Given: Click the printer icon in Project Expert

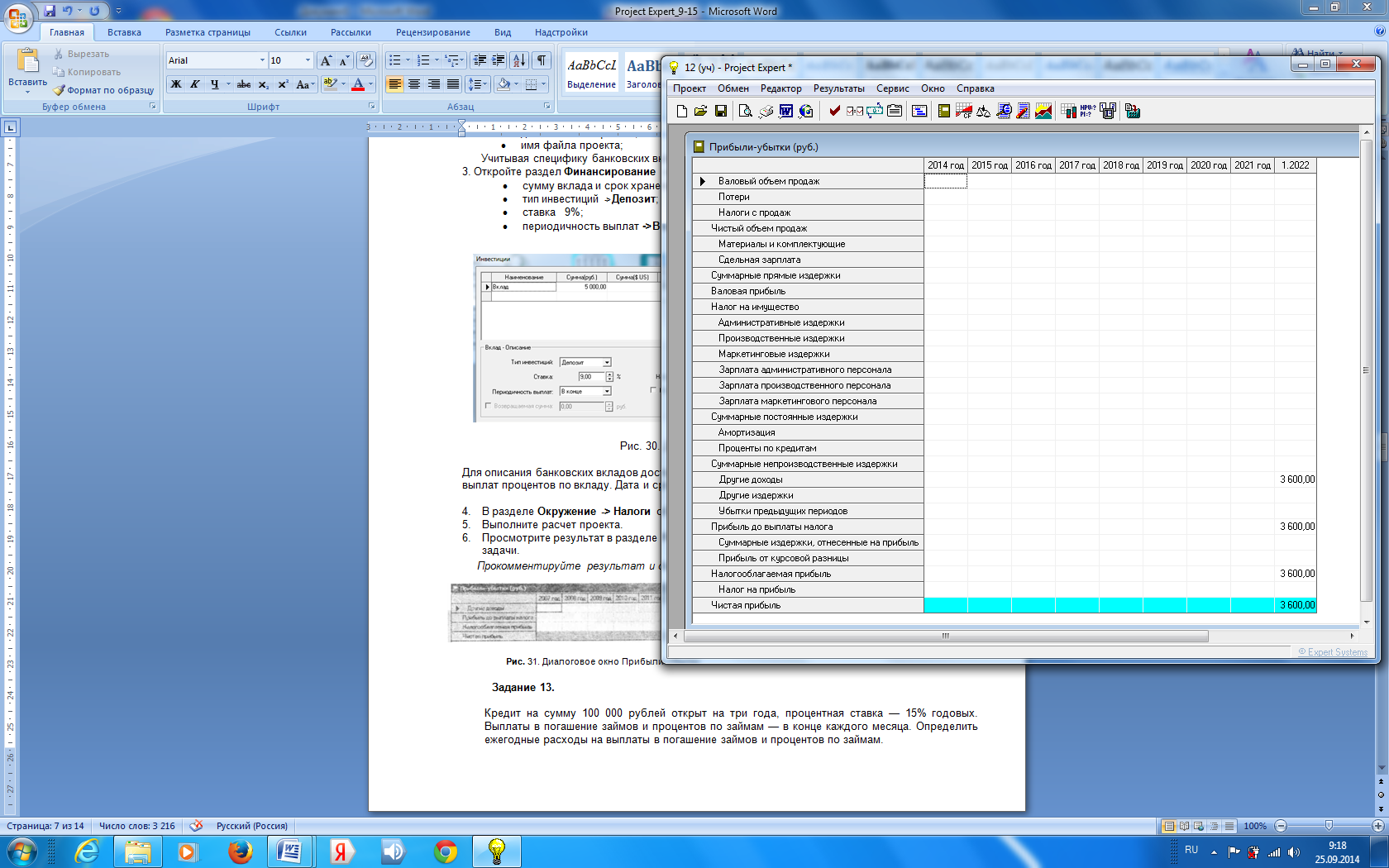Looking at the screenshot, I should tap(766, 111).
